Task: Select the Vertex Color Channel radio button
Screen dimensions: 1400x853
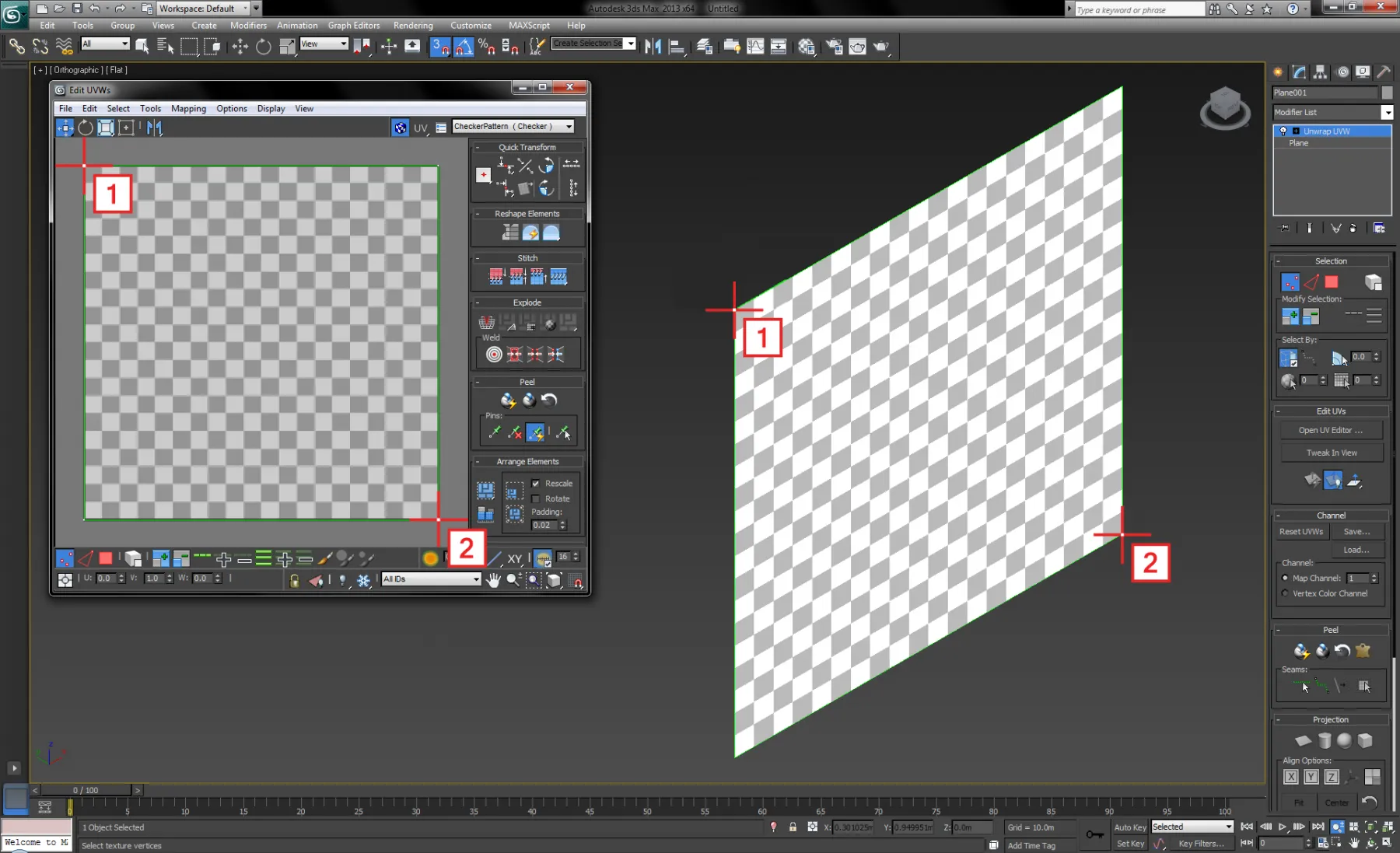Action: [x=1286, y=593]
